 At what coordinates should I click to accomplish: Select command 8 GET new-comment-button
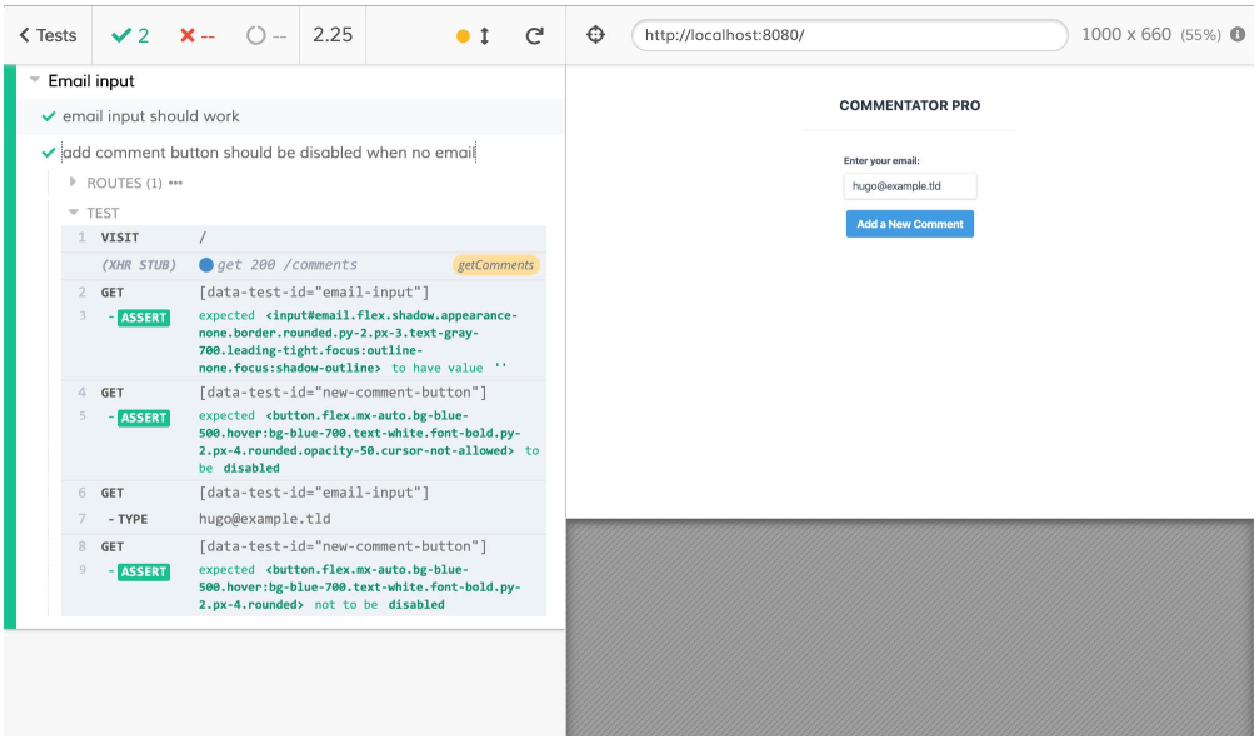pos(303,546)
